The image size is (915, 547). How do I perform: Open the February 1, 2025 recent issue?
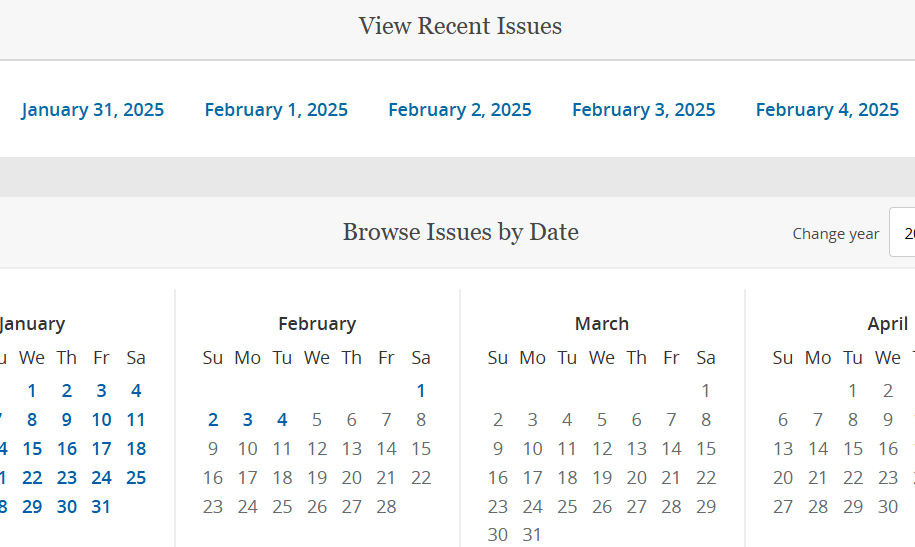pyautogui.click(x=276, y=110)
